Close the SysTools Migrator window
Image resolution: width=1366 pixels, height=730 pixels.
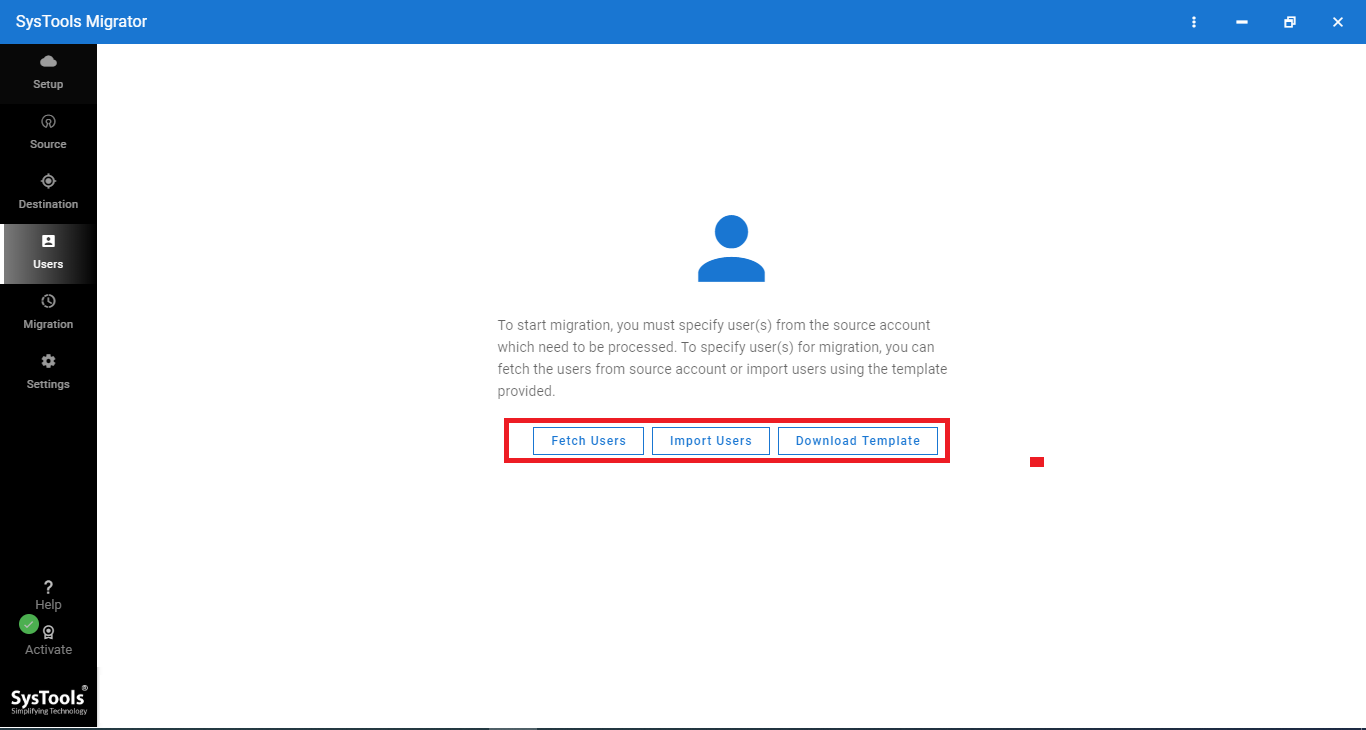1338,22
